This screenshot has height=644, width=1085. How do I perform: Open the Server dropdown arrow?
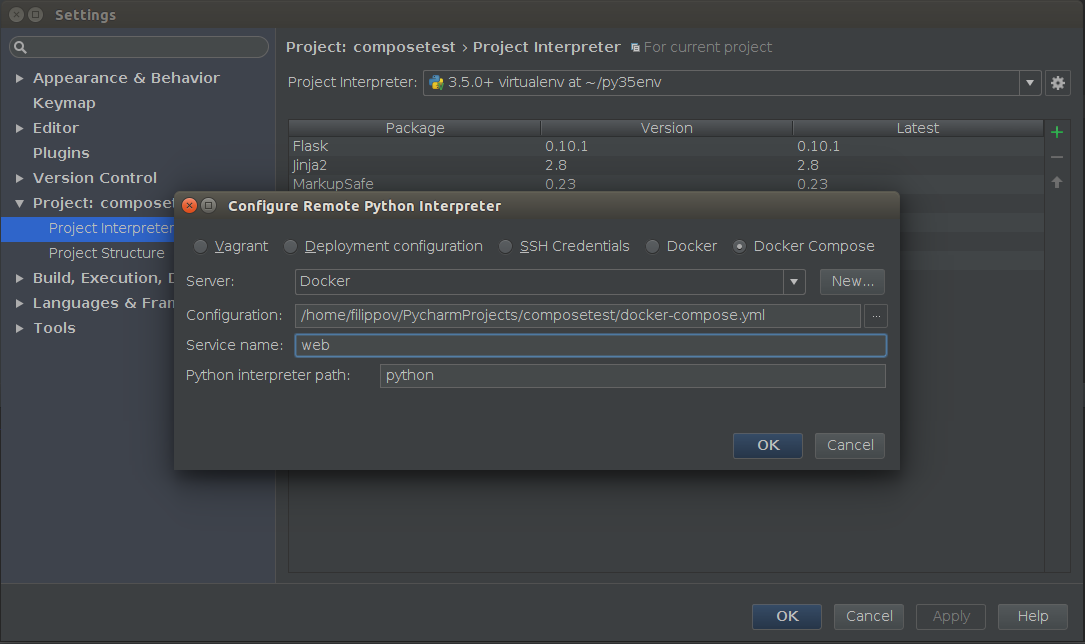click(x=794, y=282)
